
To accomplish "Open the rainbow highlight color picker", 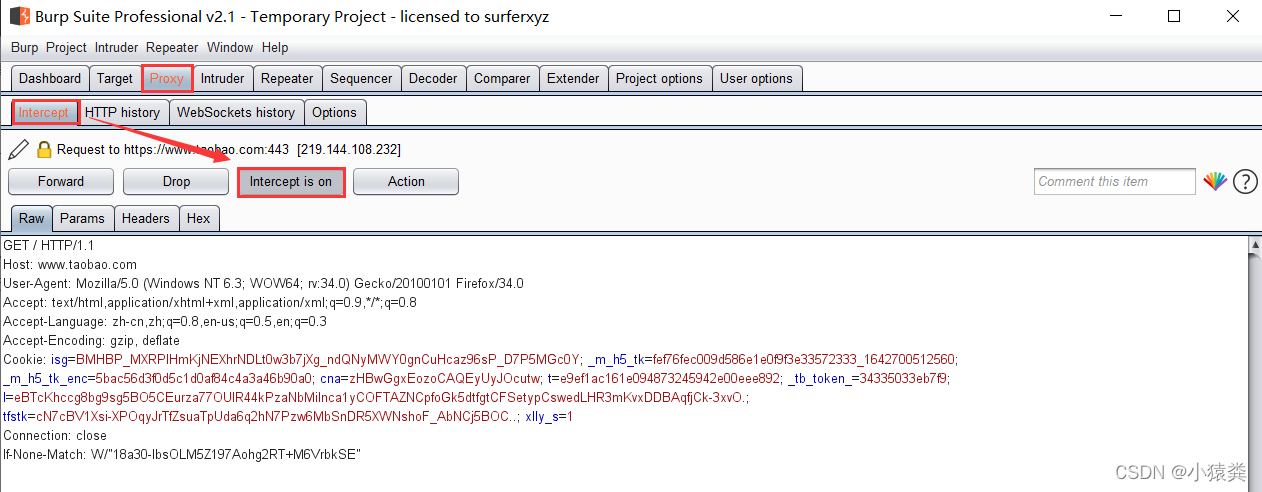I will coord(1214,181).
